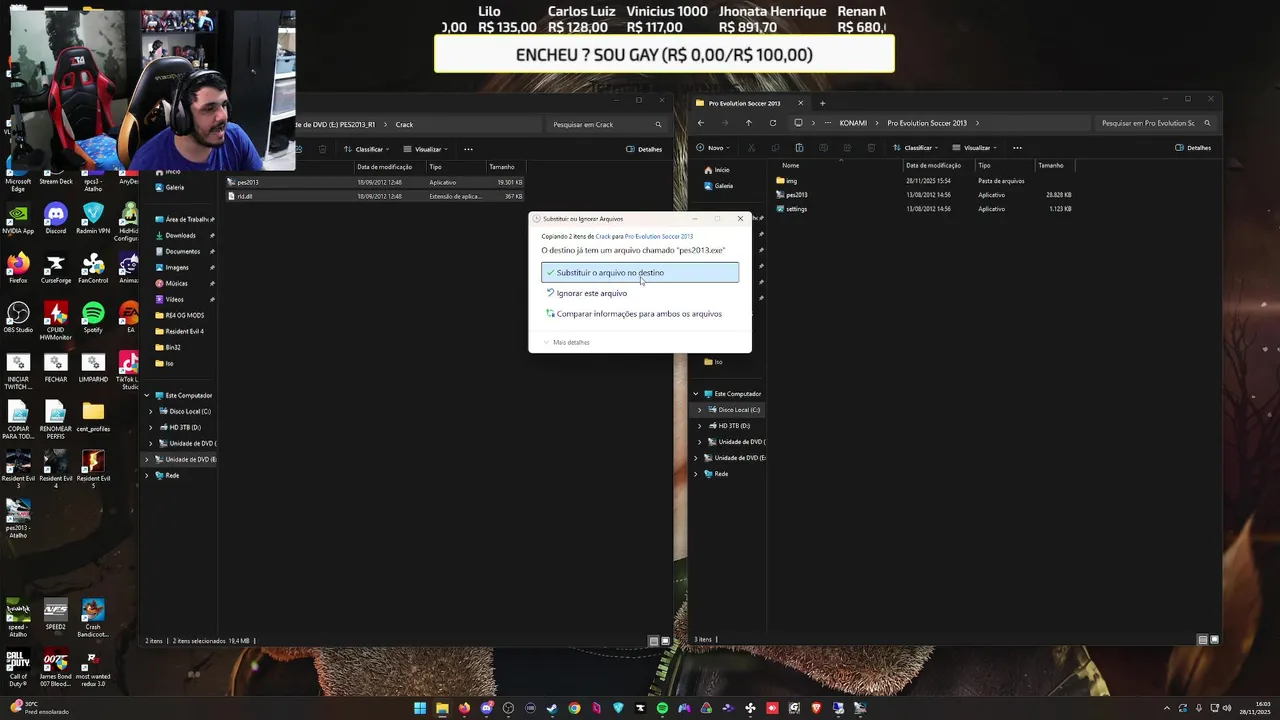Open NVIDIA App desktop icon
The width and height of the screenshot is (1280, 720).
(18, 218)
